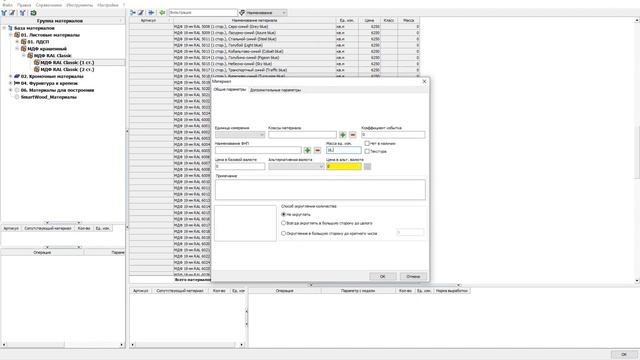Click the edge-band icon of 02. Кромочные материалы
640x360 pixels.
tap(17, 76)
